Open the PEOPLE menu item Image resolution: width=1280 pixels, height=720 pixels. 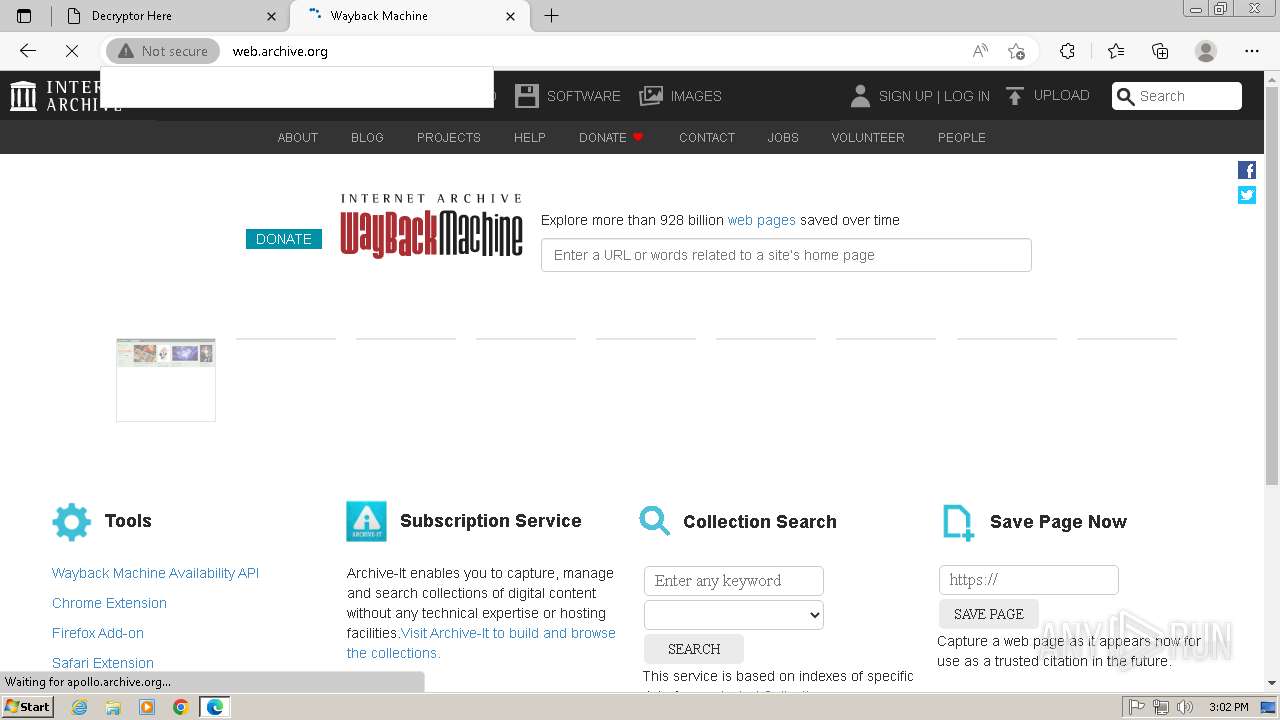(x=962, y=137)
